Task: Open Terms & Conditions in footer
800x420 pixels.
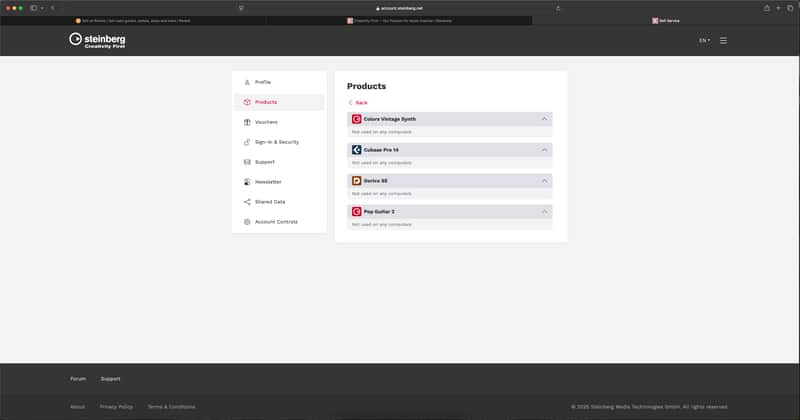Action: pos(171,407)
